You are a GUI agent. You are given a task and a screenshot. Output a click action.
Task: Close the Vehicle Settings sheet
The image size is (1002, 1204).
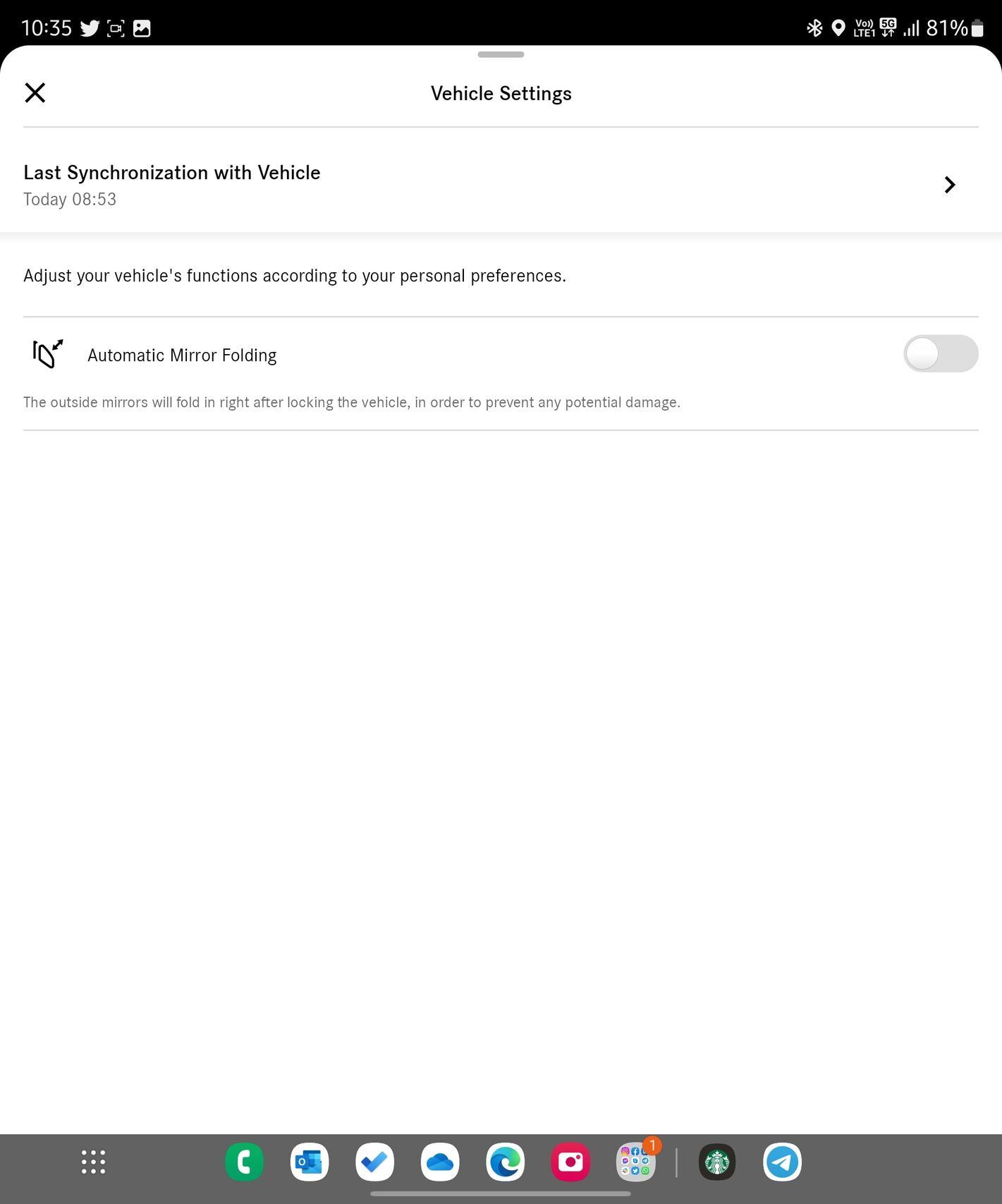click(x=35, y=92)
